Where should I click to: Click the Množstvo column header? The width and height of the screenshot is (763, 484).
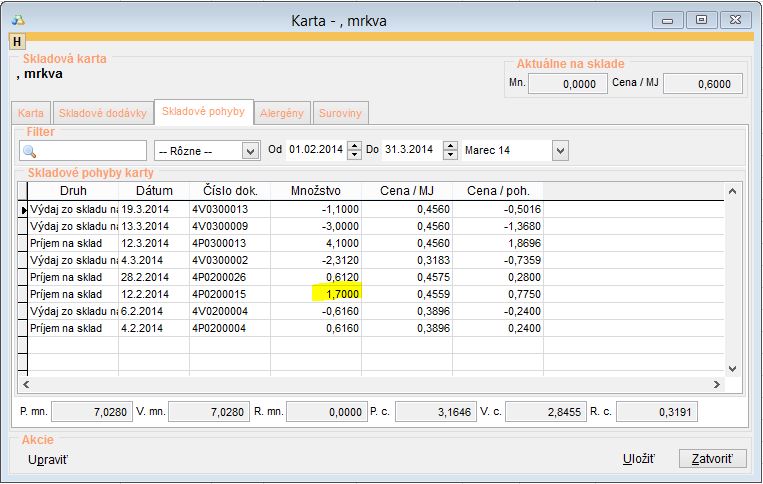[x=315, y=191]
